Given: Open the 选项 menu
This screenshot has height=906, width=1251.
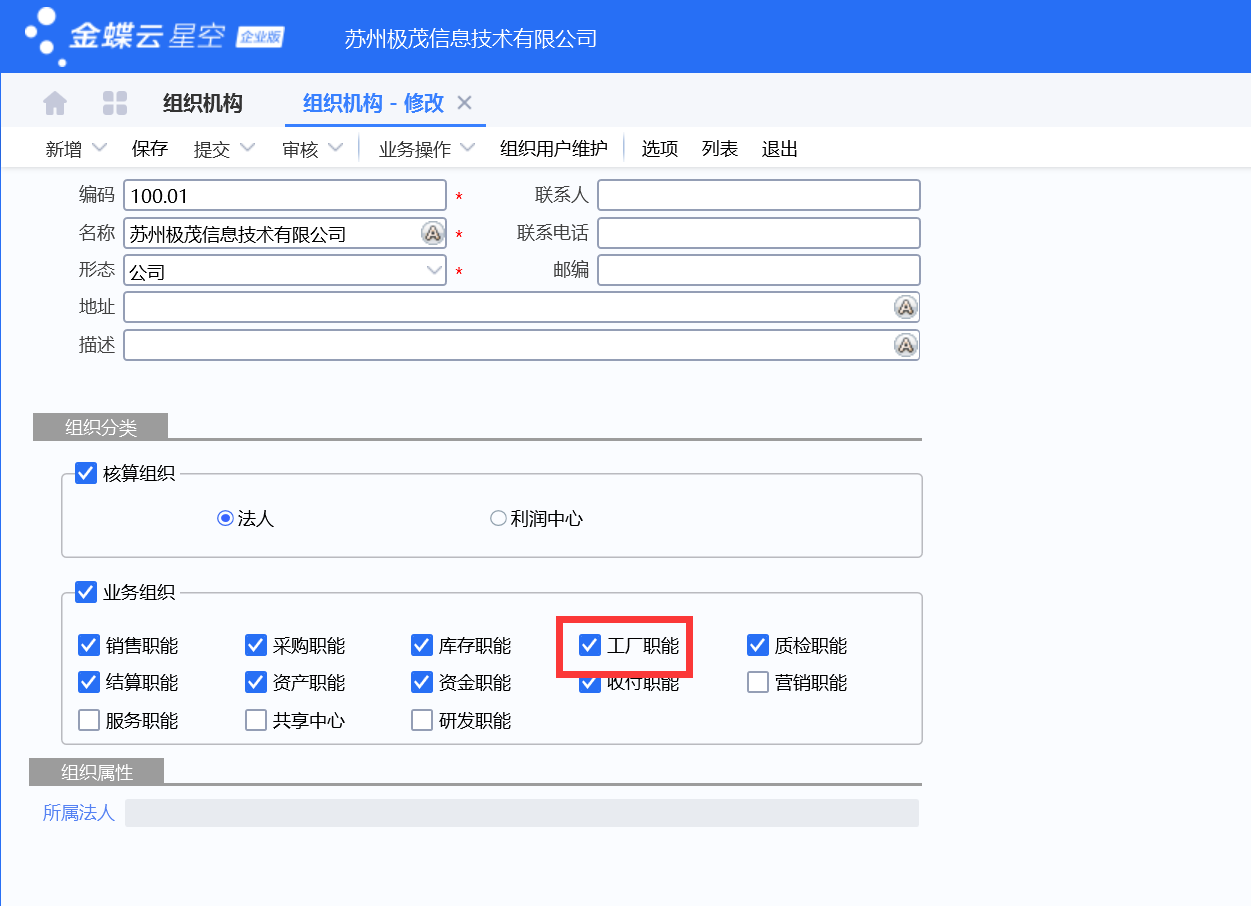Looking at the screenshot, I should 660,149.
